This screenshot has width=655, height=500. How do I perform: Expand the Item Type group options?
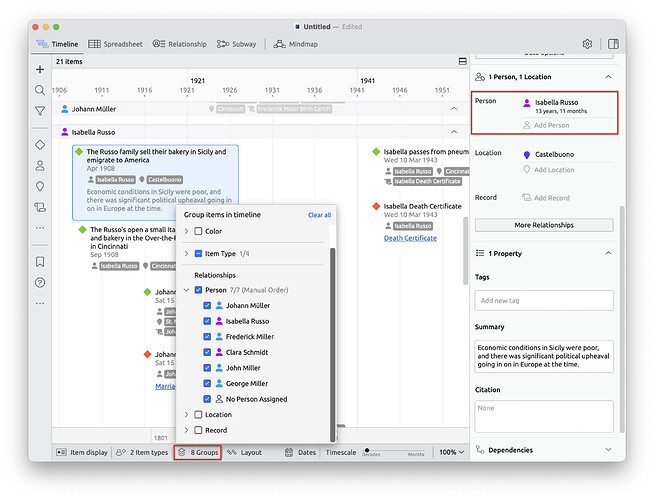click(186, 254)
